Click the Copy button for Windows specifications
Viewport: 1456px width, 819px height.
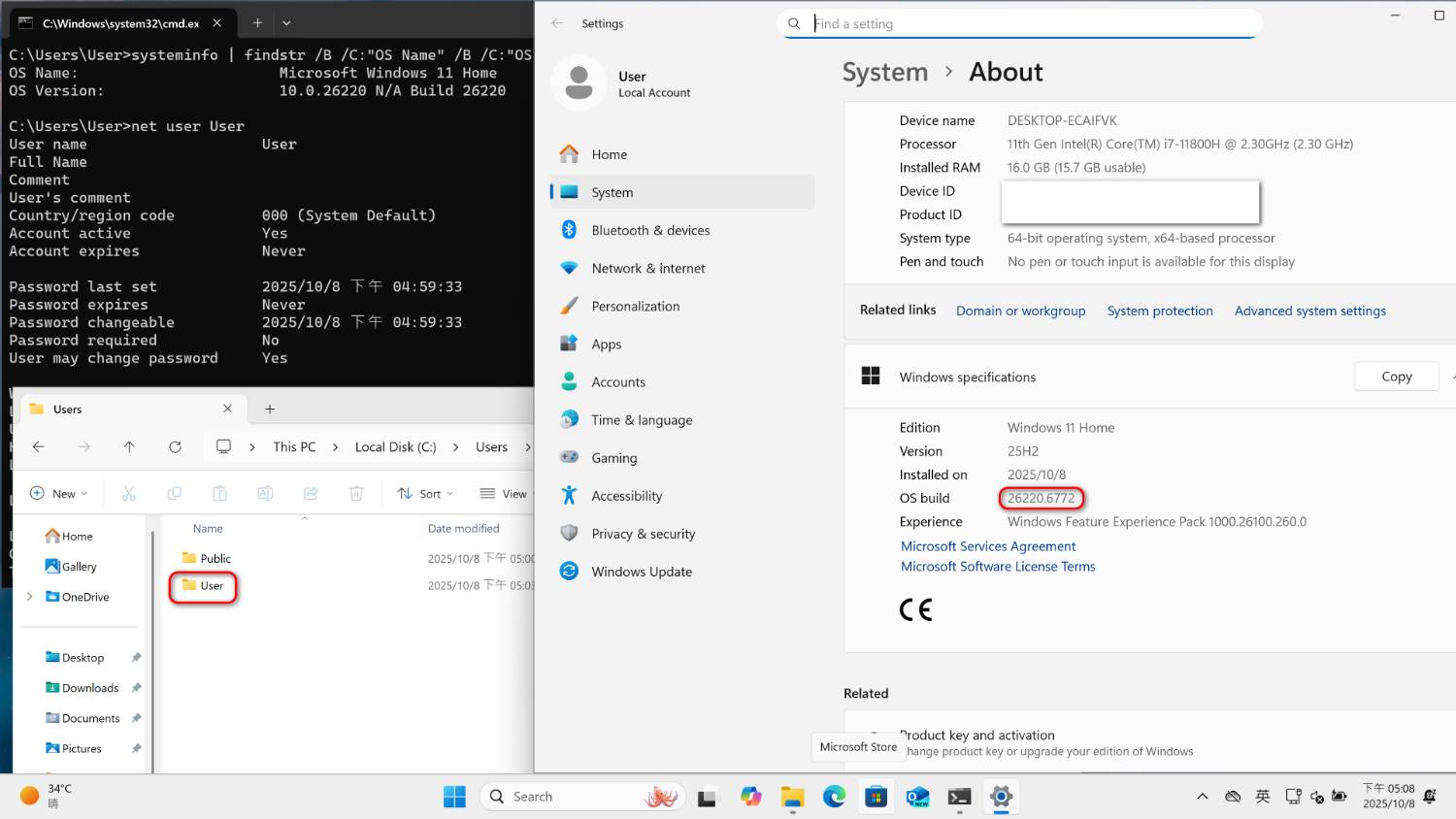tap(1396, 377)
